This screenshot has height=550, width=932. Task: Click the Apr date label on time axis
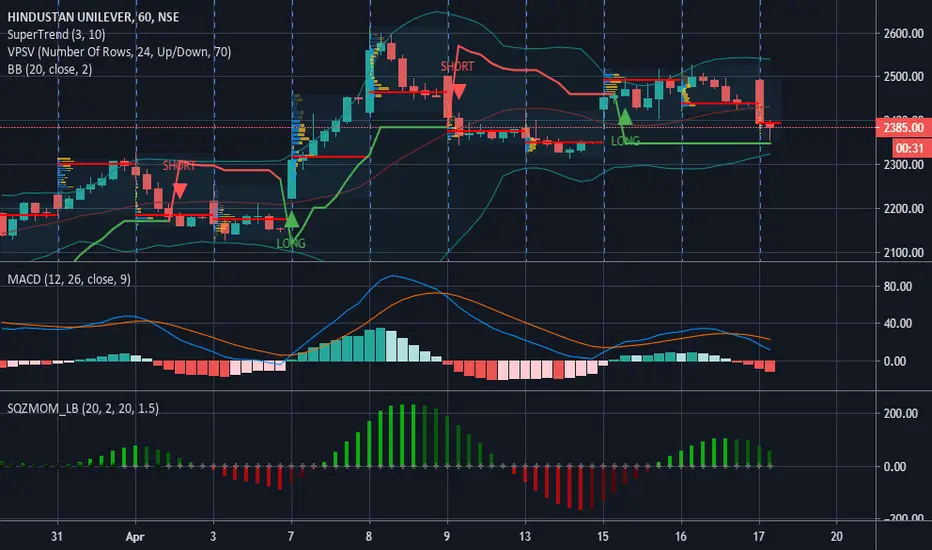[135, 536]
